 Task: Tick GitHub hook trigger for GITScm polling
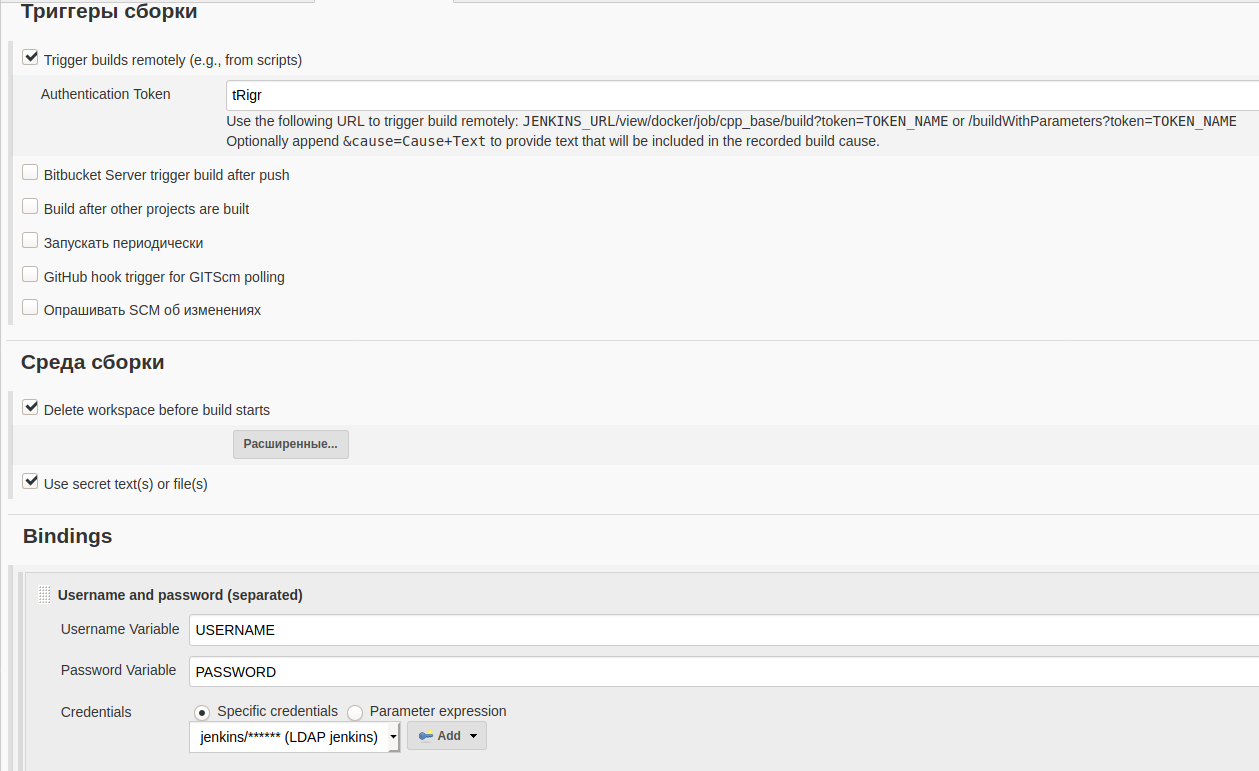coord(30,275)
